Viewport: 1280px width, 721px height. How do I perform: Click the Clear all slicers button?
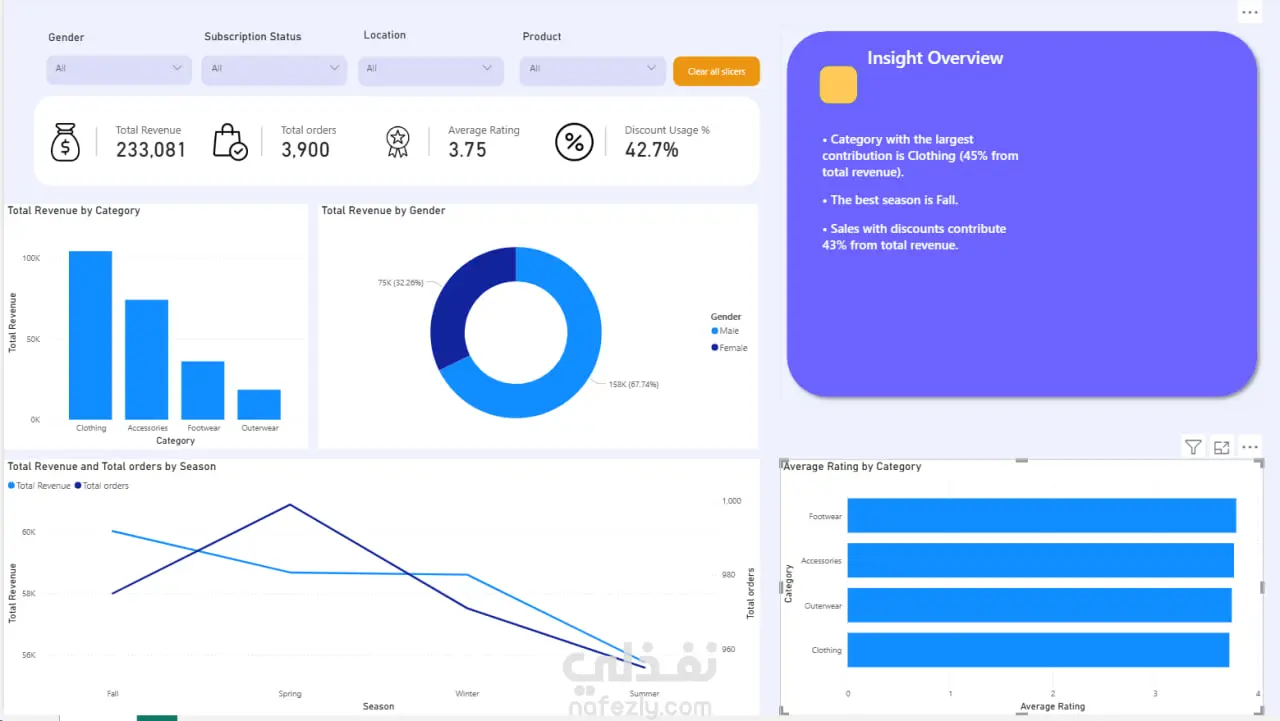pos(716,71)
